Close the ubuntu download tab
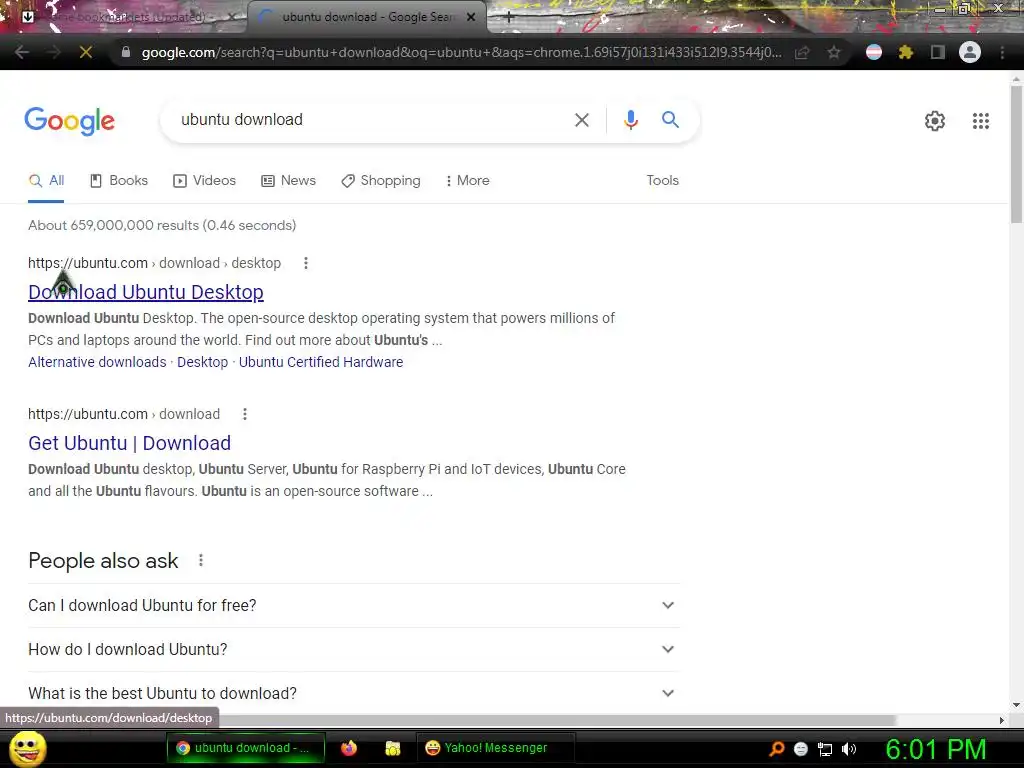Viewport: 1024px width, 768px height. point(471,17)
